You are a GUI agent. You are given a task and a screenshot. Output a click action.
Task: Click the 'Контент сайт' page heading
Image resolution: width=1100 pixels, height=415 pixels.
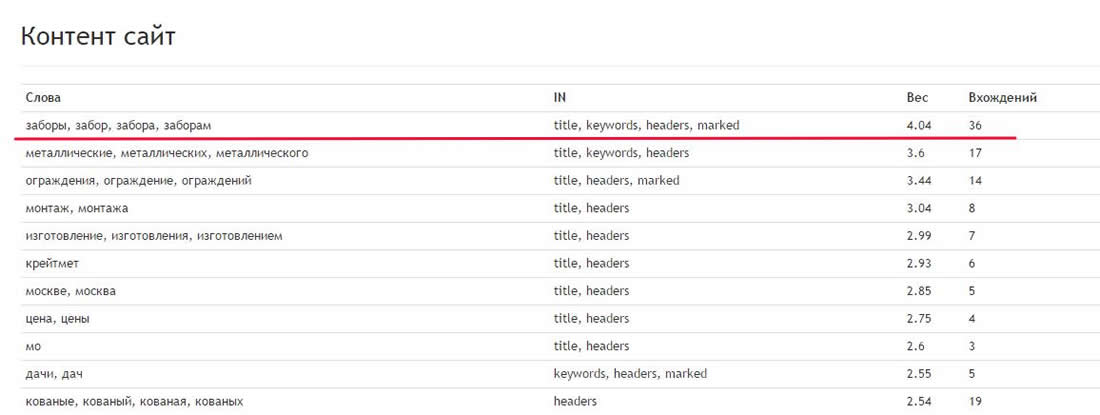(x=99, y=37)
